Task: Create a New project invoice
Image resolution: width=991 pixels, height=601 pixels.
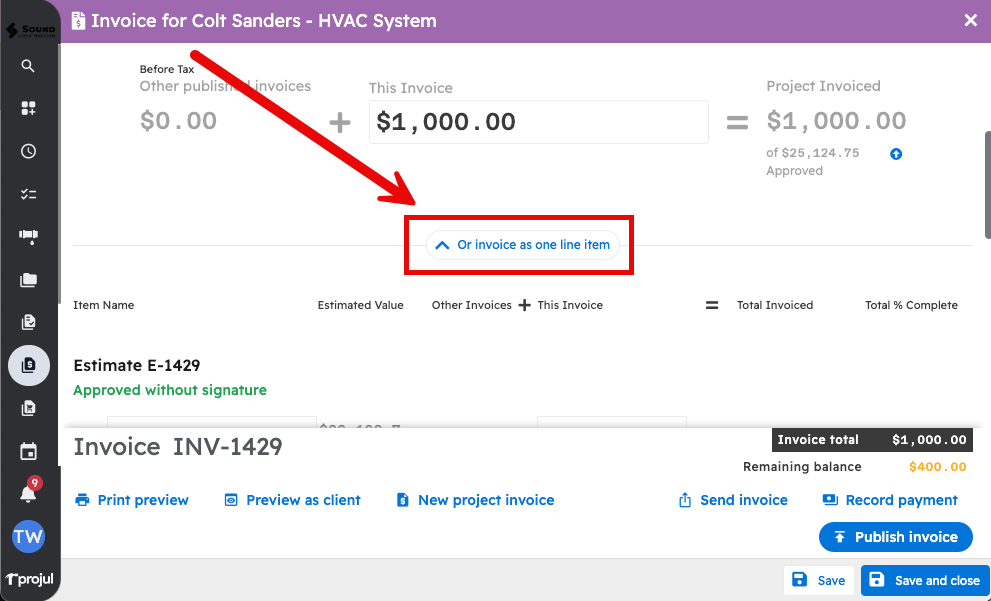Action: click(475, 500)
